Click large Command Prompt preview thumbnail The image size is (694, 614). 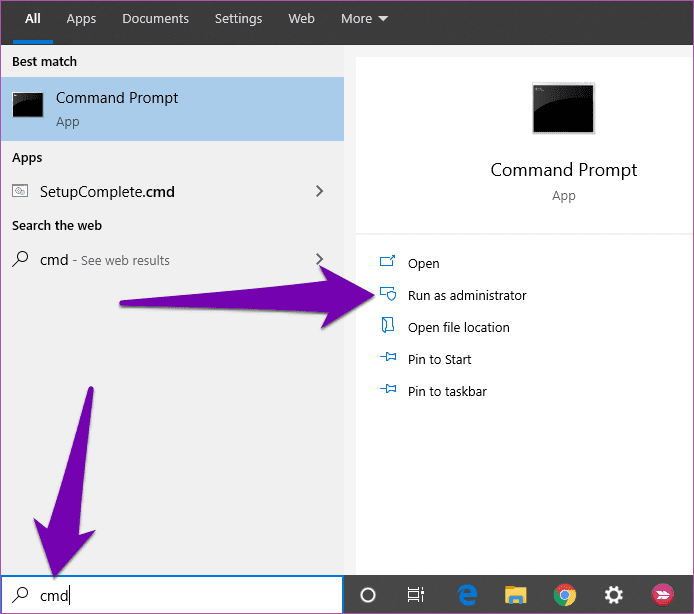tap(563, 108)
